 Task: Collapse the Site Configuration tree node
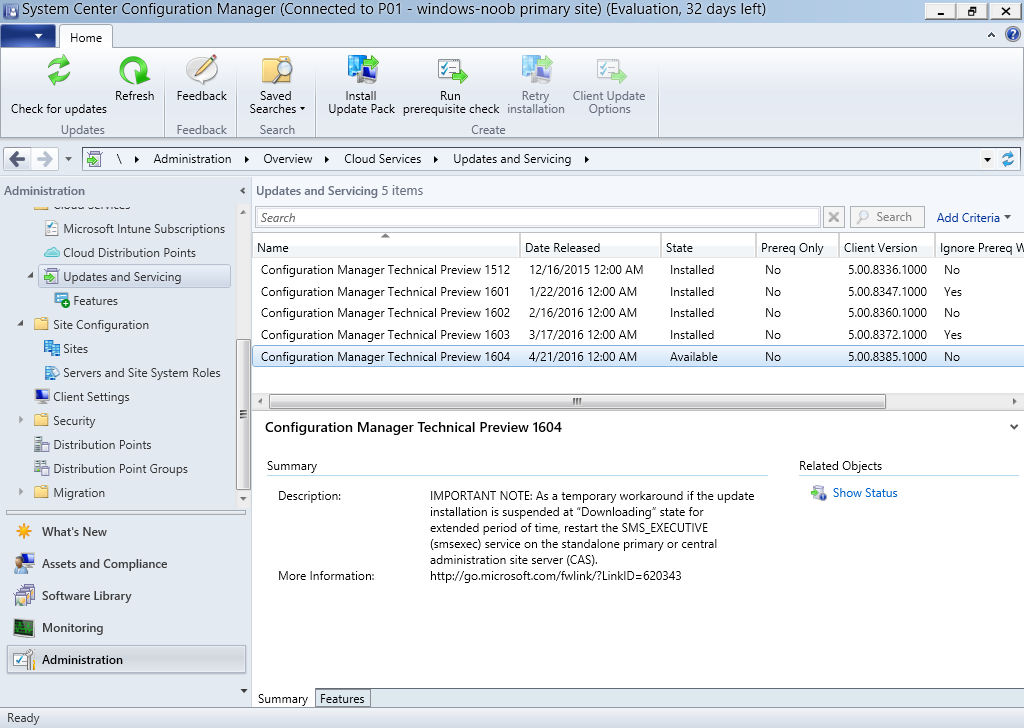(20, 323)
